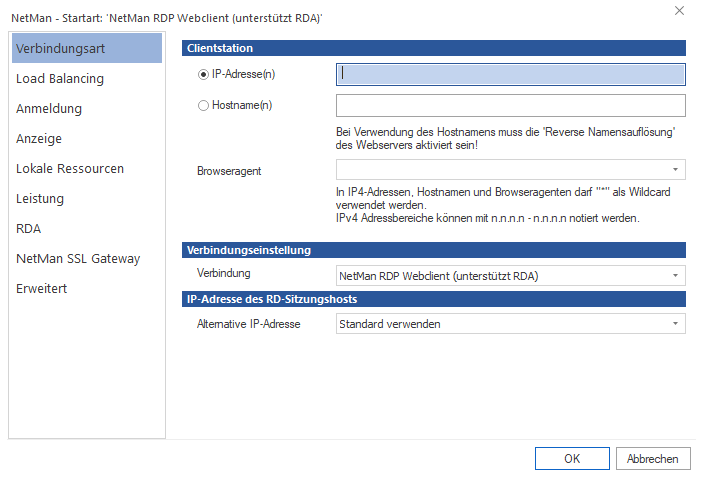Select Lokale Ressourcen in the sidebar
Viewport: 703px width, 482px height.
click(x=70, y=169)
